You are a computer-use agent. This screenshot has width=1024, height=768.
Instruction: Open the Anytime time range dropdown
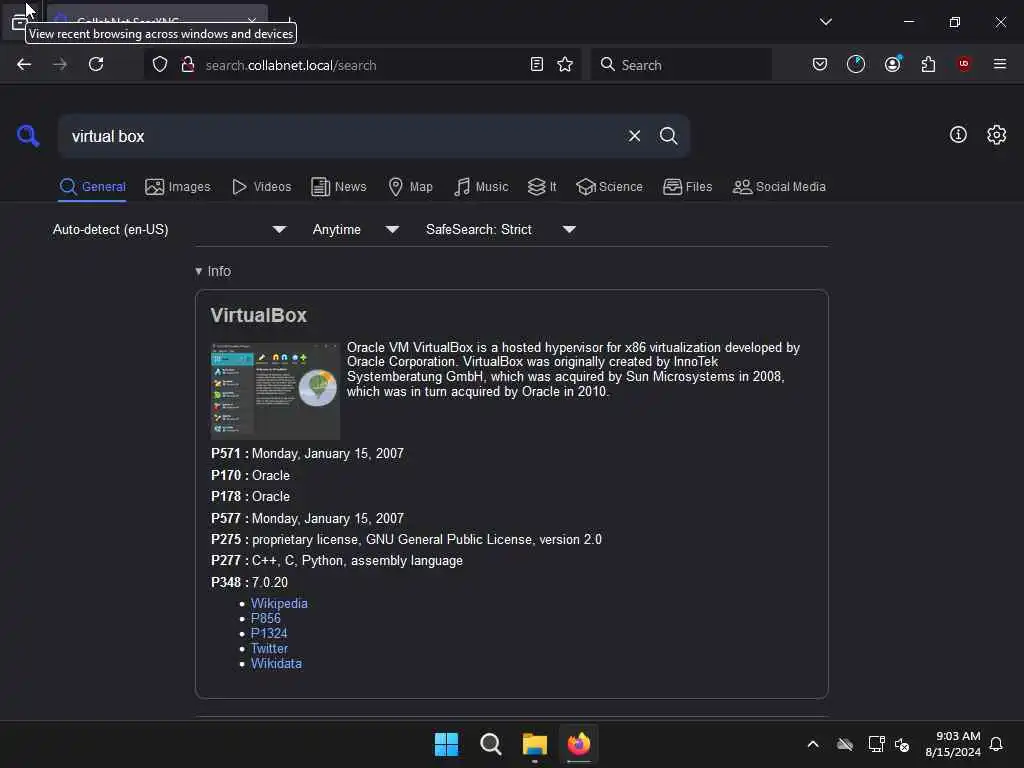tap(356, 229)
